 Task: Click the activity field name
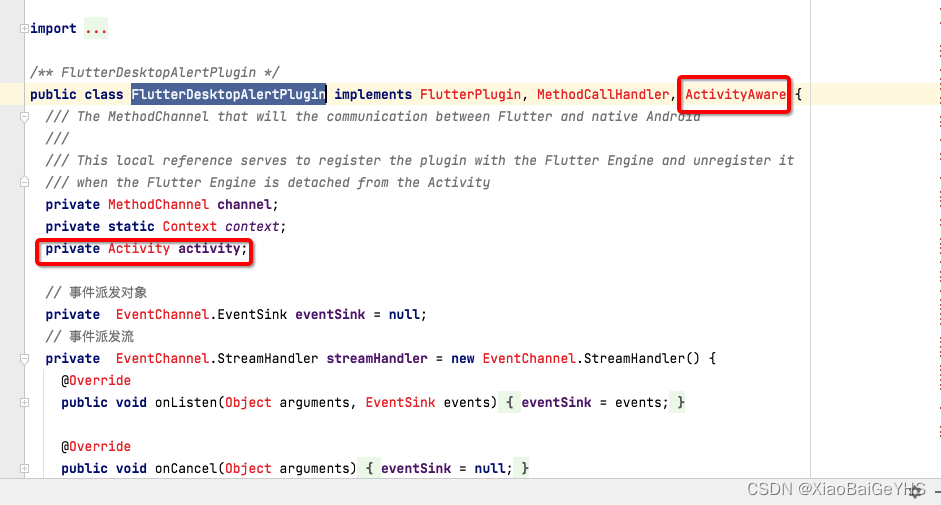209,249
